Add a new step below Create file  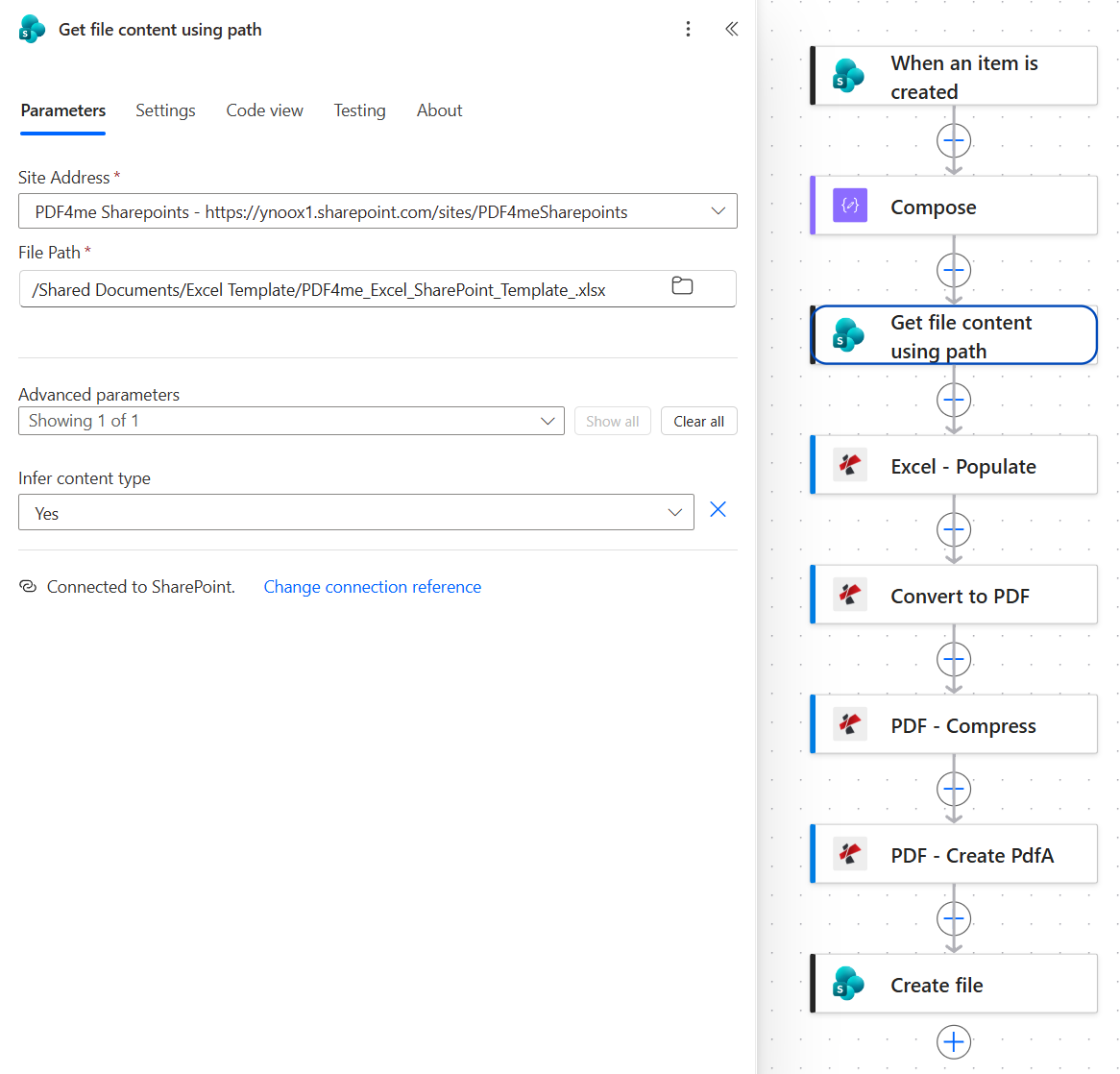(954, 1042)
